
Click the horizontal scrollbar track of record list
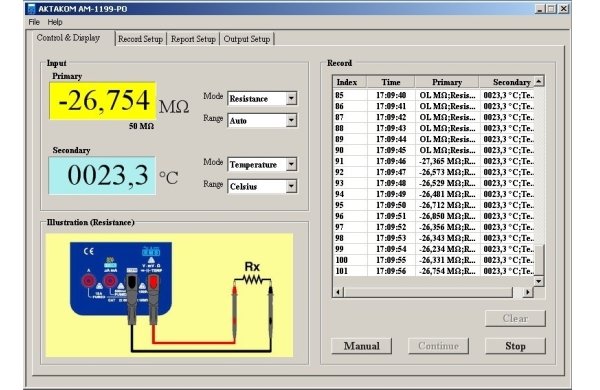click(428, 292)
